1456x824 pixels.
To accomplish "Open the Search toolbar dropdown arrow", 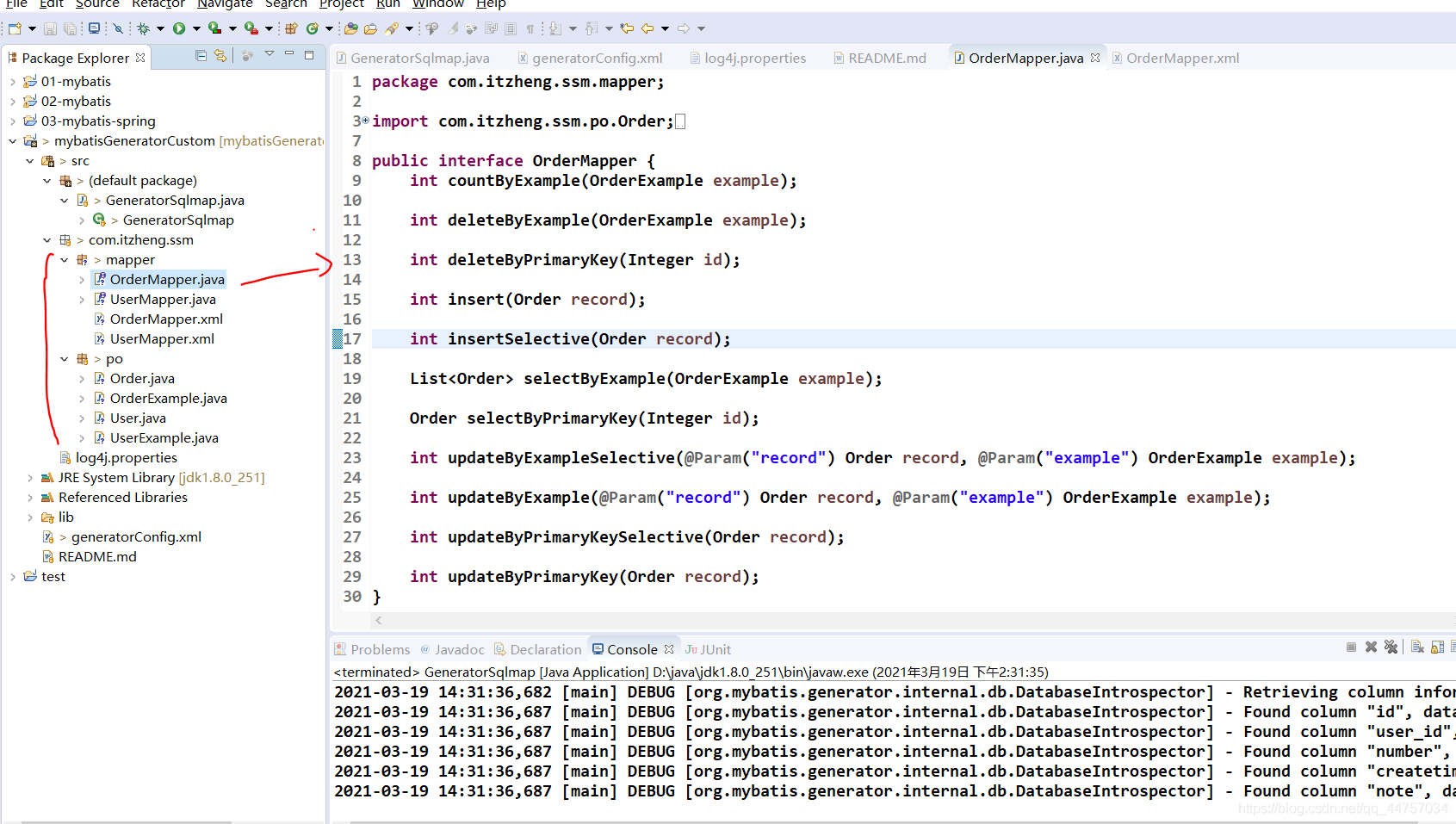I will click(410, 28).
